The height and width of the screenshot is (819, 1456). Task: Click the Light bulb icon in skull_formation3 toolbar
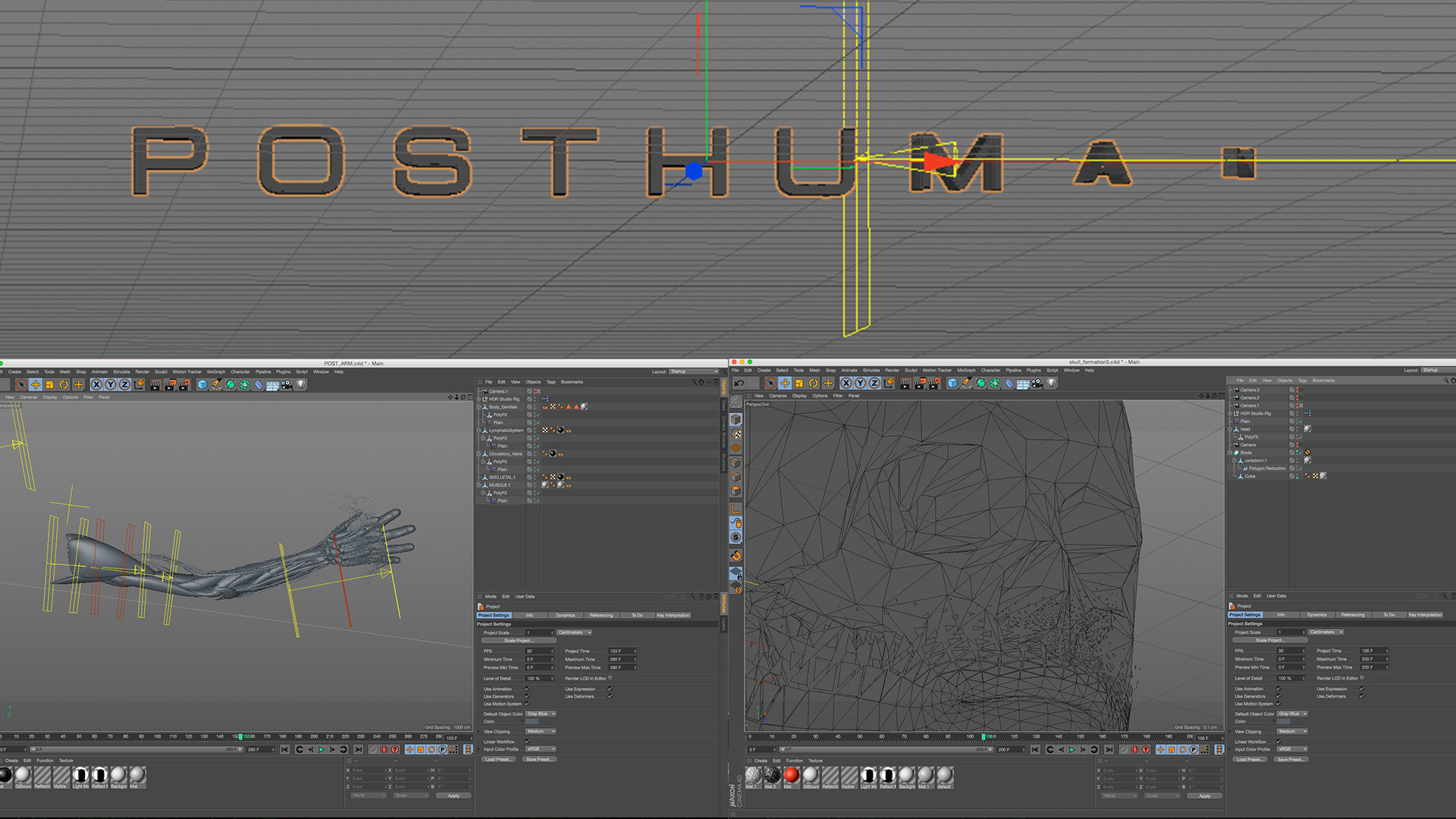pyautogui.click(x=1051, y=384)
